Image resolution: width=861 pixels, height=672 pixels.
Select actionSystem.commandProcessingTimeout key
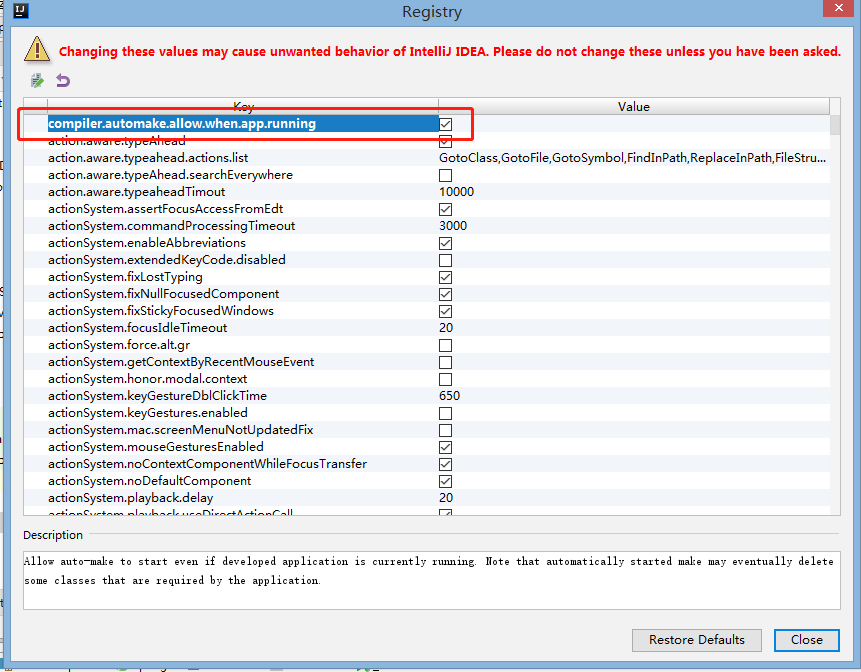coord(171,226)
